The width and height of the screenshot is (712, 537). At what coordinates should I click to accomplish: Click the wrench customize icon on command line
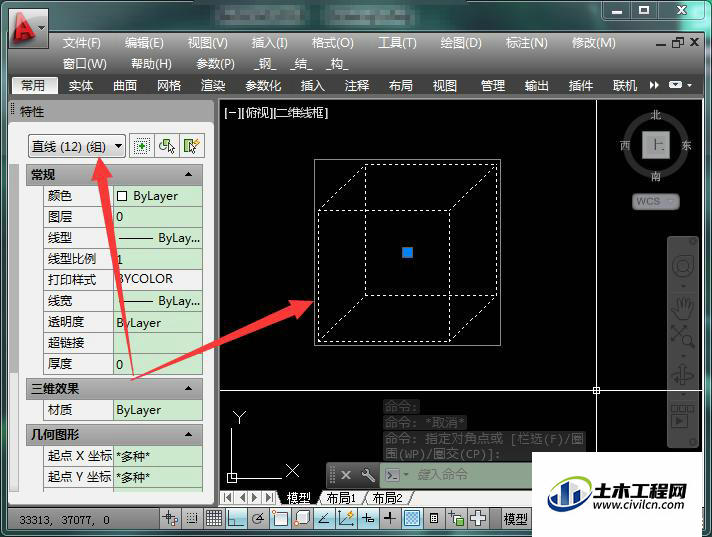point(368,475)
